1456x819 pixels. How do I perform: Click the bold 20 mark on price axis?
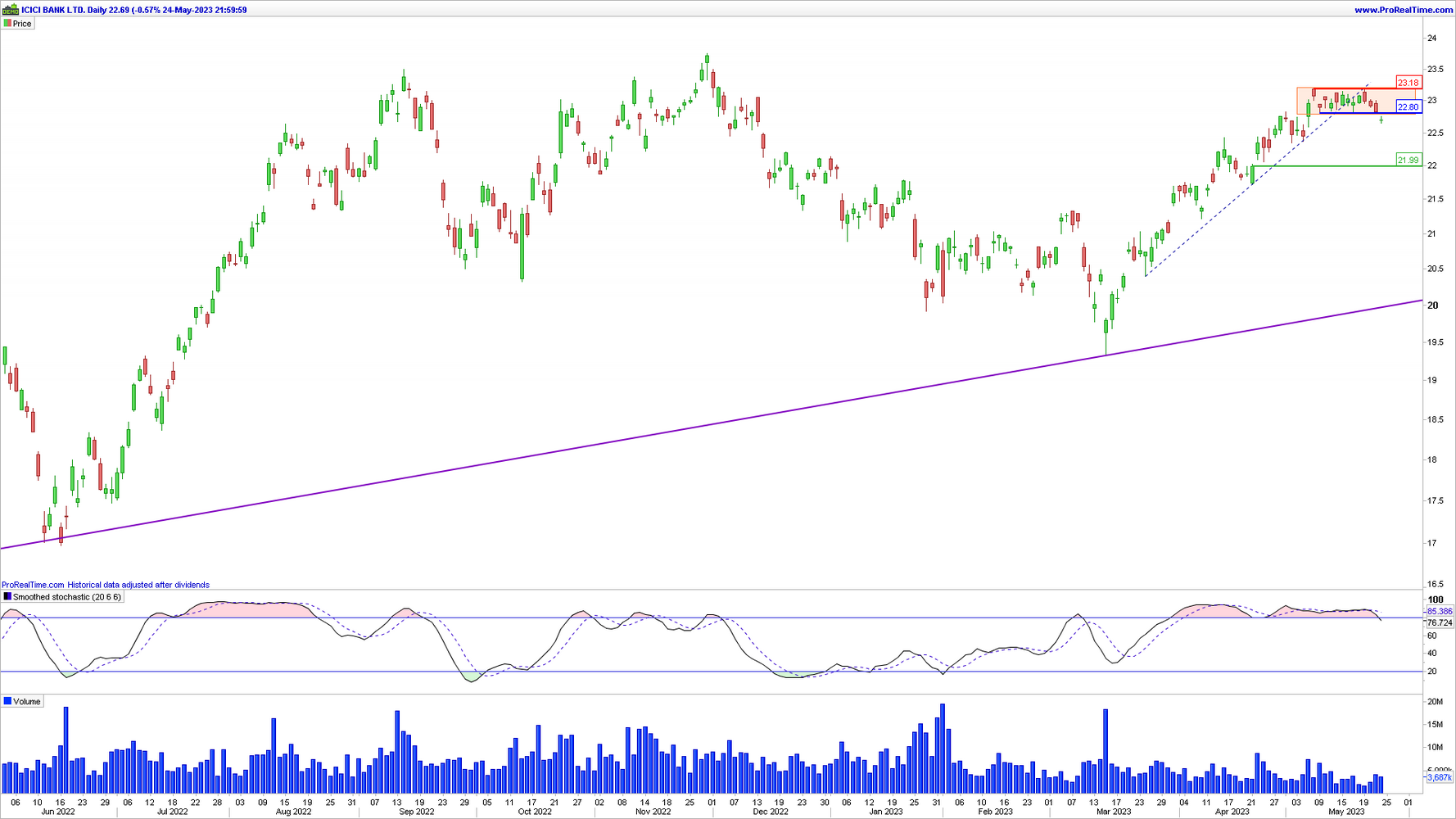click(1433, 305)
